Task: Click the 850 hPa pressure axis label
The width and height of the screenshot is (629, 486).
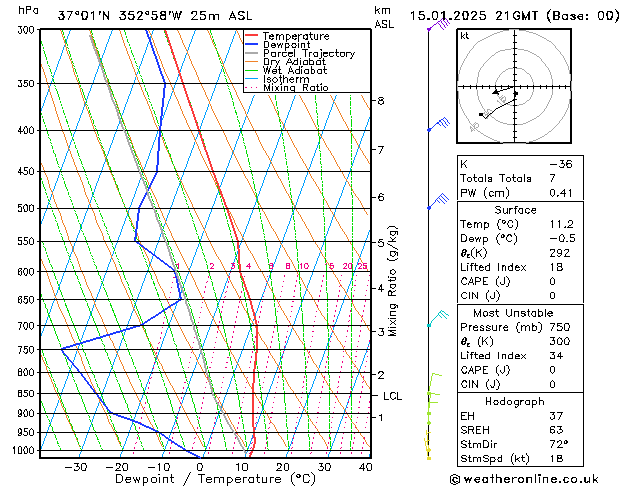Action: 28,394
